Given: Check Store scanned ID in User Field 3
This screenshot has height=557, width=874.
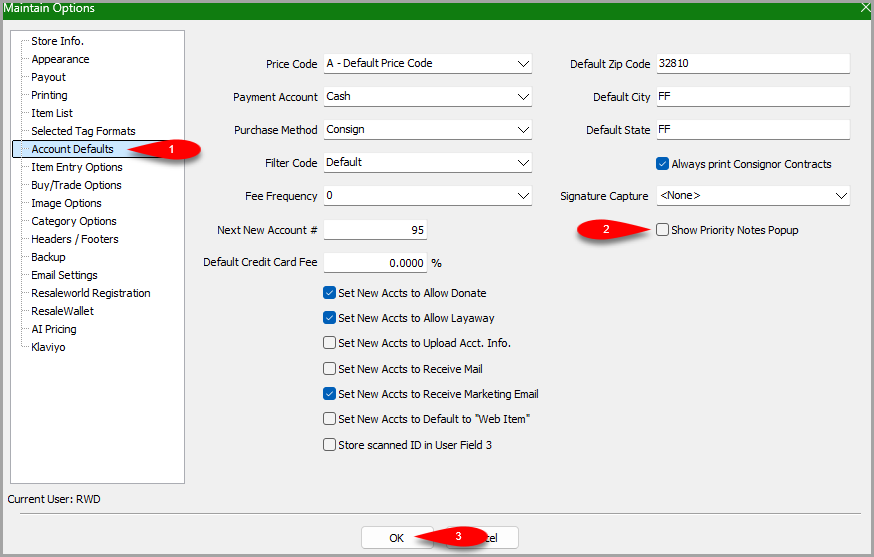Looking at the screenshot, I should [329, 444].
